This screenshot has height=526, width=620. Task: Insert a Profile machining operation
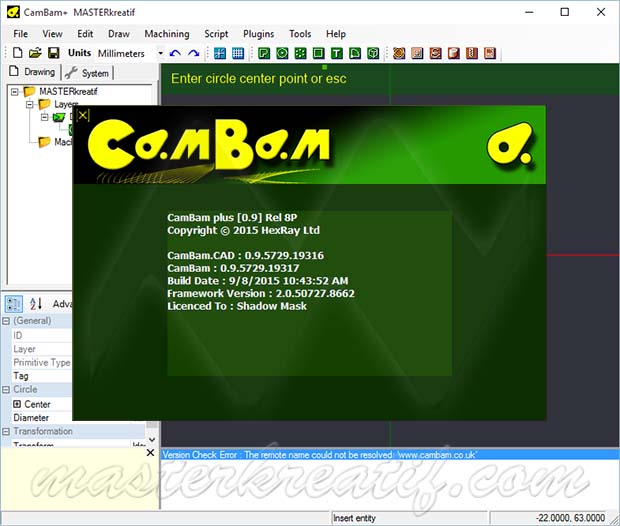[x=399, y=53]
